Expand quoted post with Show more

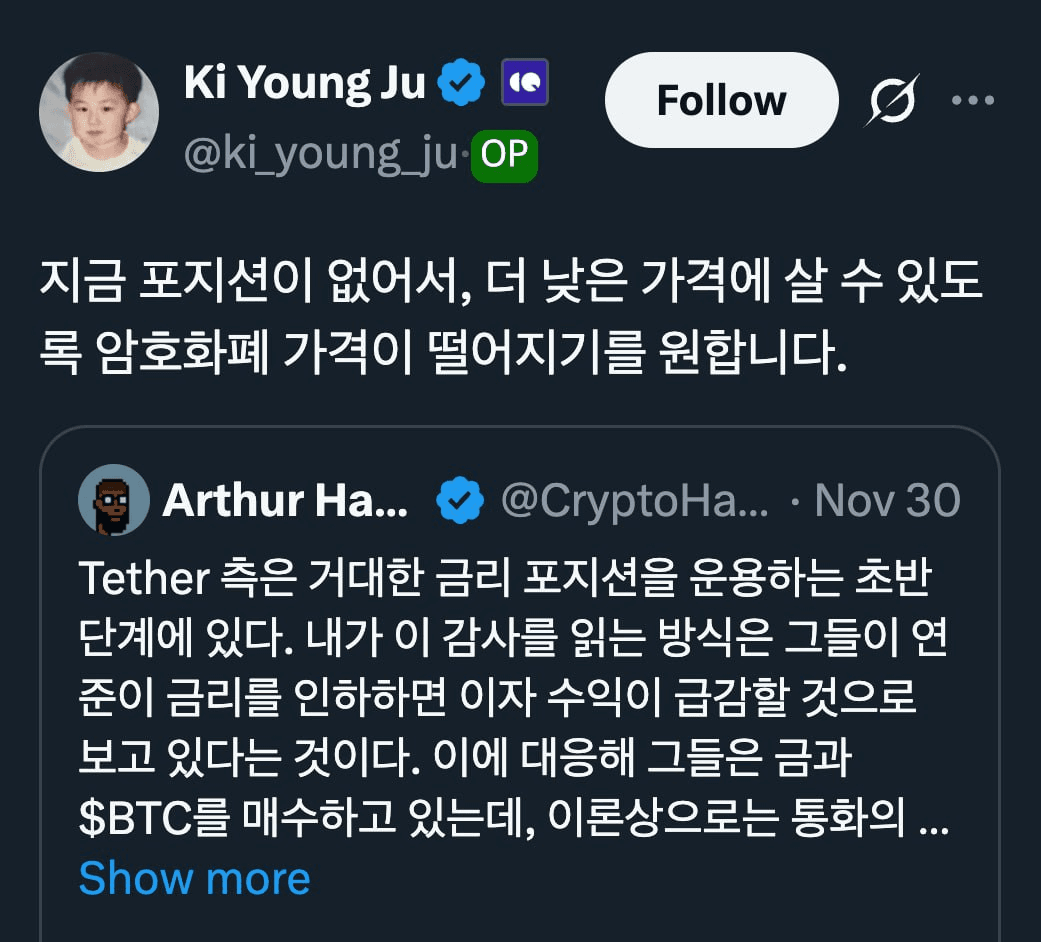tap(194, 878)
